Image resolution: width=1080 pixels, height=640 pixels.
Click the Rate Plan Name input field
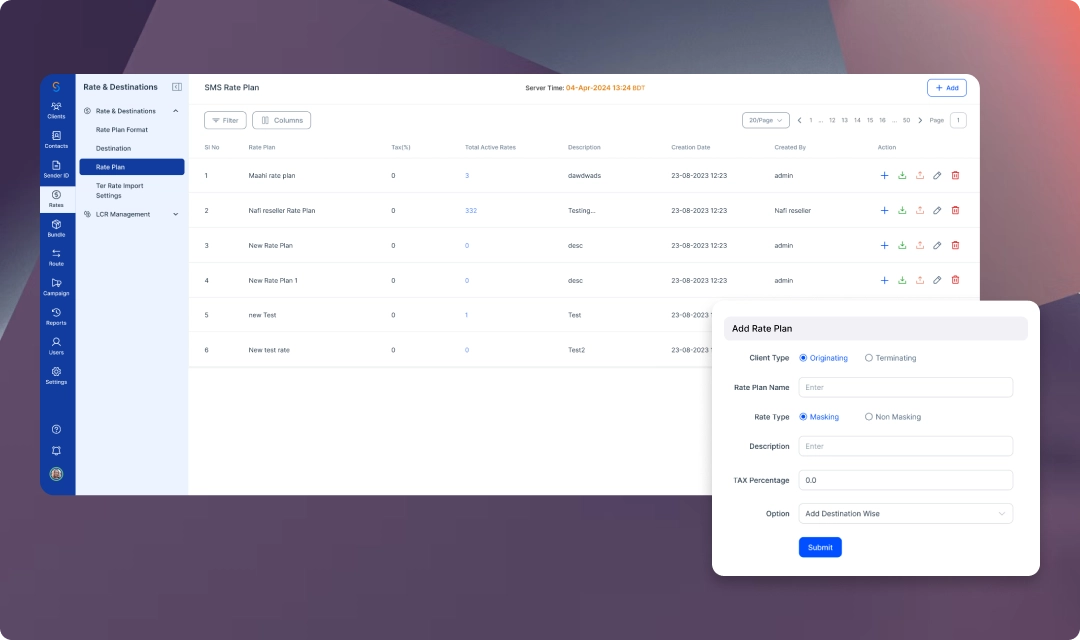(x=905, y=387)
